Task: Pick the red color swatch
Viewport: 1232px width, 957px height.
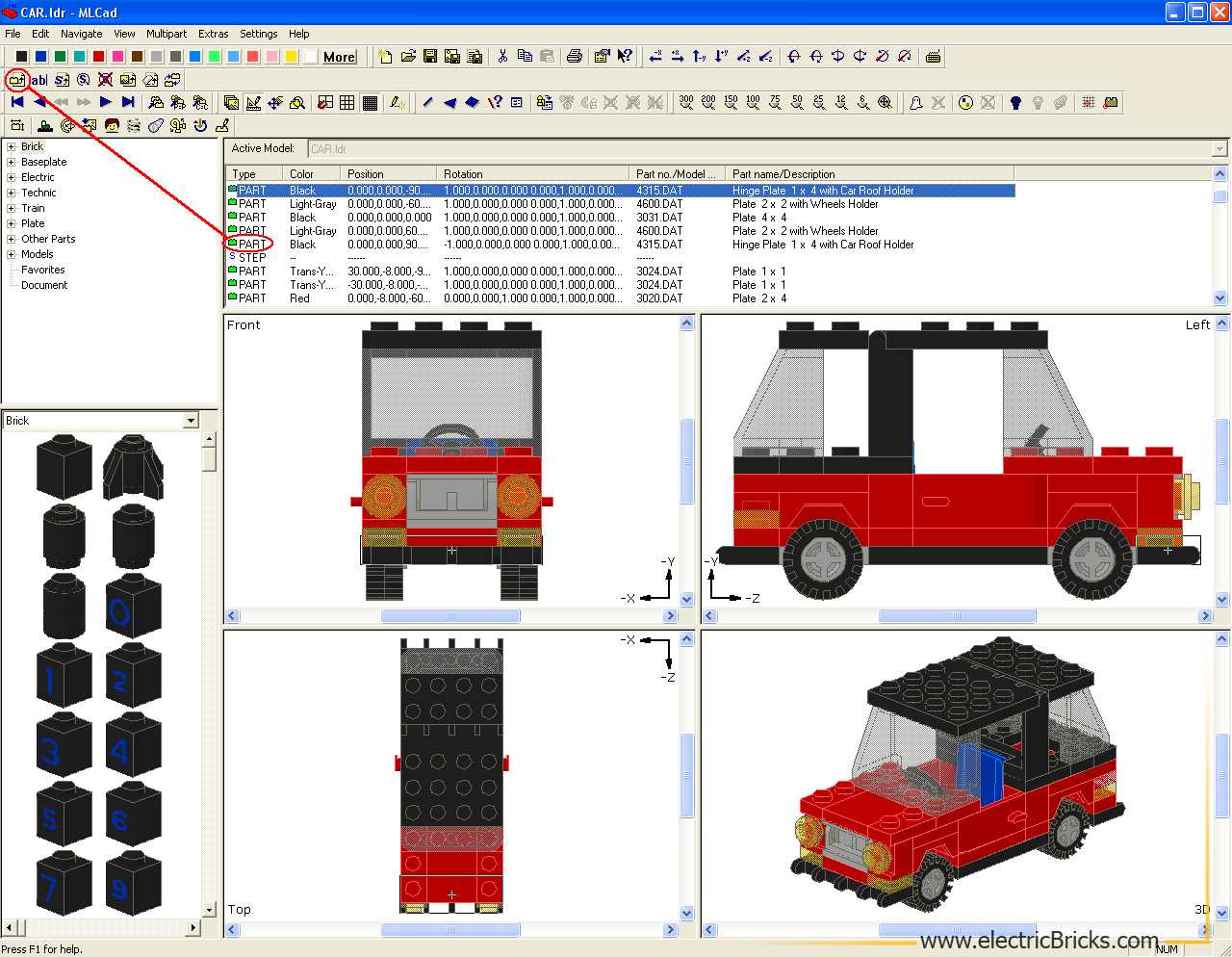Action: tap(98, 57)
